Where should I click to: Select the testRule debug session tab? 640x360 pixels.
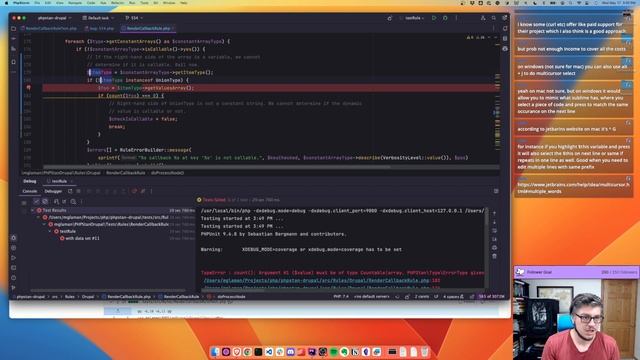(59, 181)
